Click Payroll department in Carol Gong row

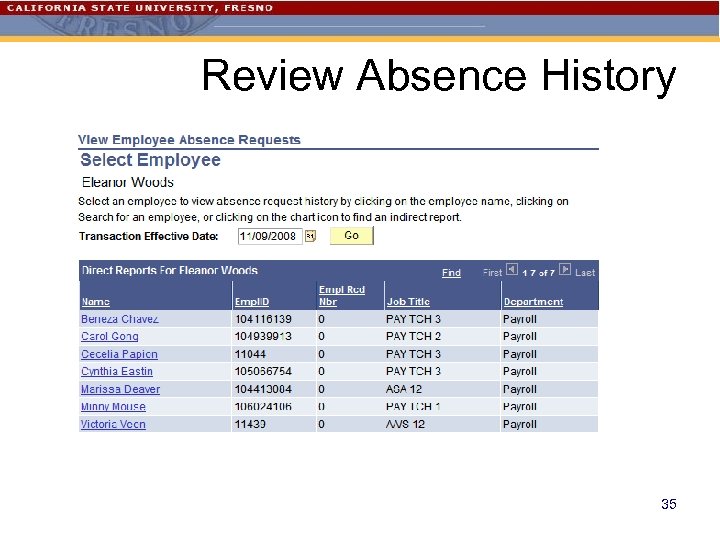520,336
